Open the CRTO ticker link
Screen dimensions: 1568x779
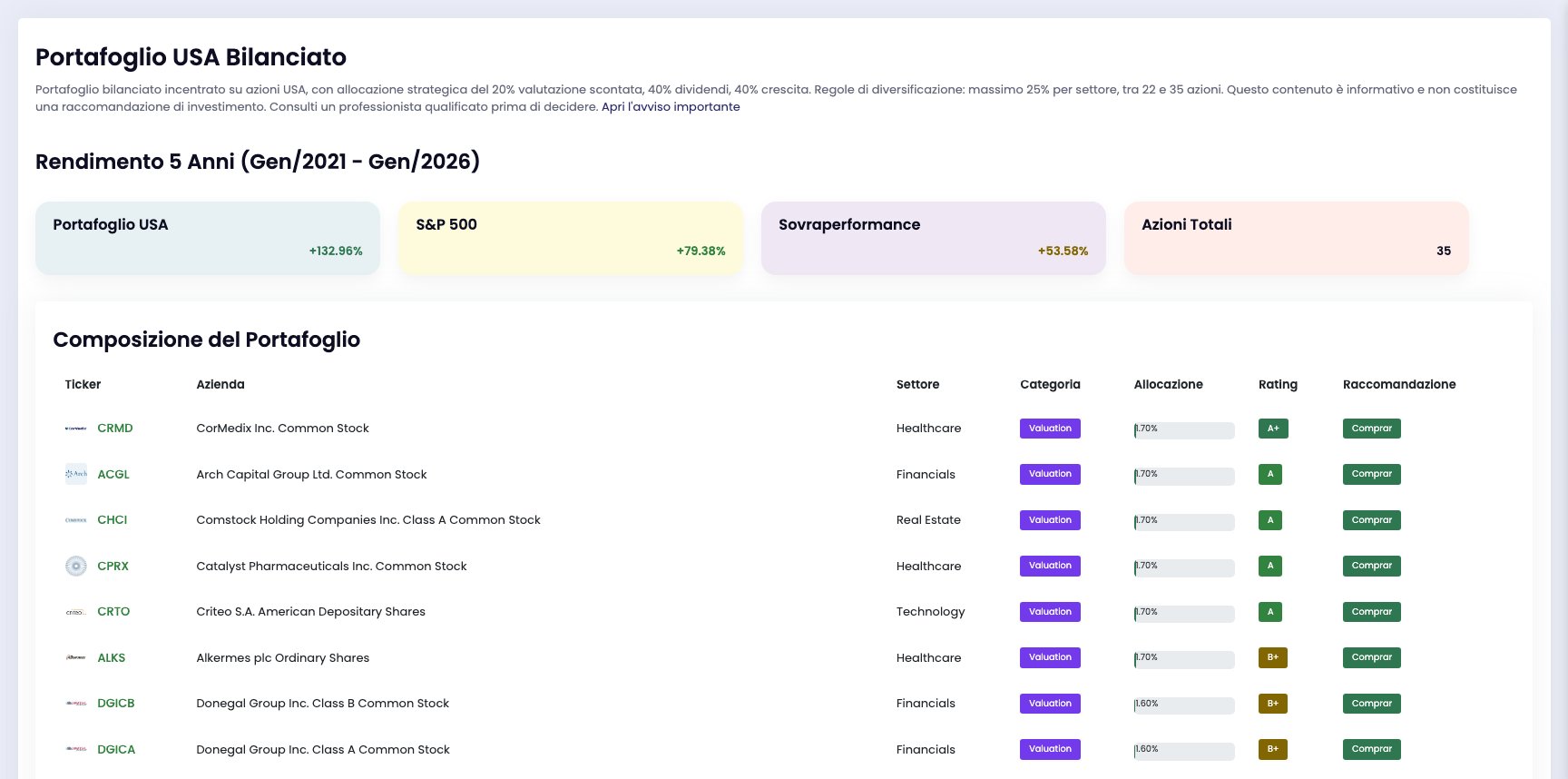coord(113,612)
